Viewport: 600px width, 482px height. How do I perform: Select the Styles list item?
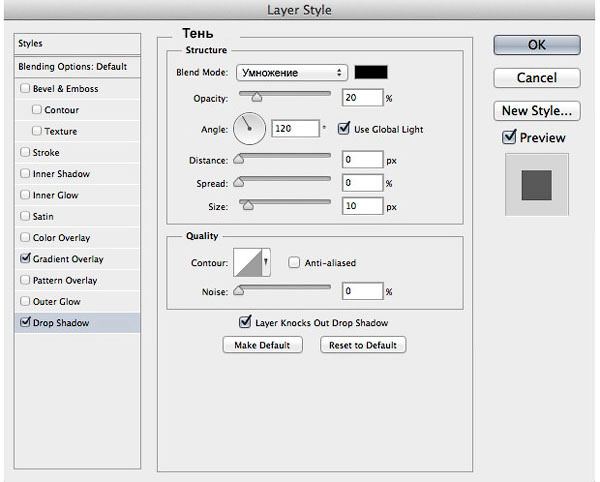tap(77, 44)
